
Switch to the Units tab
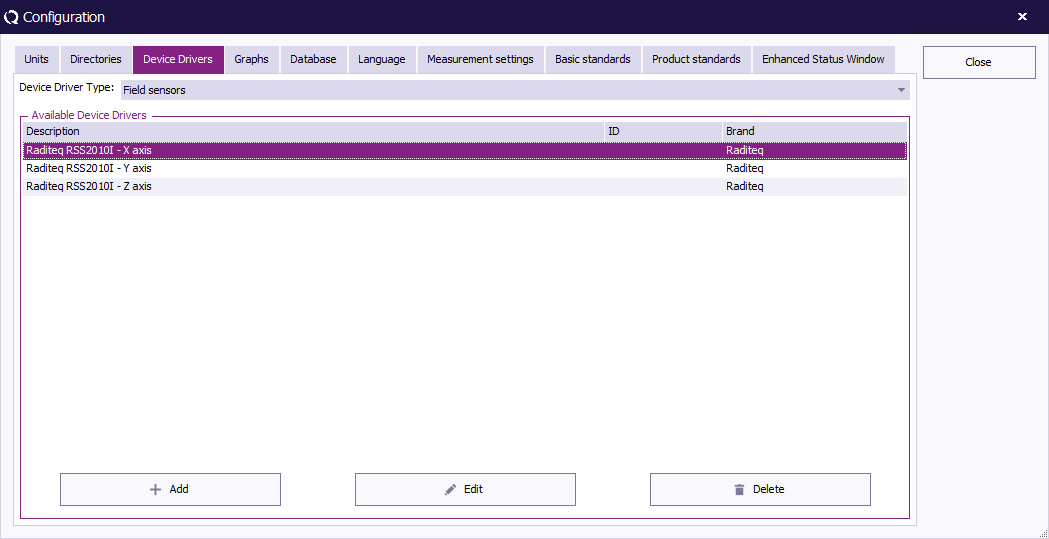(x=36, y=60)
